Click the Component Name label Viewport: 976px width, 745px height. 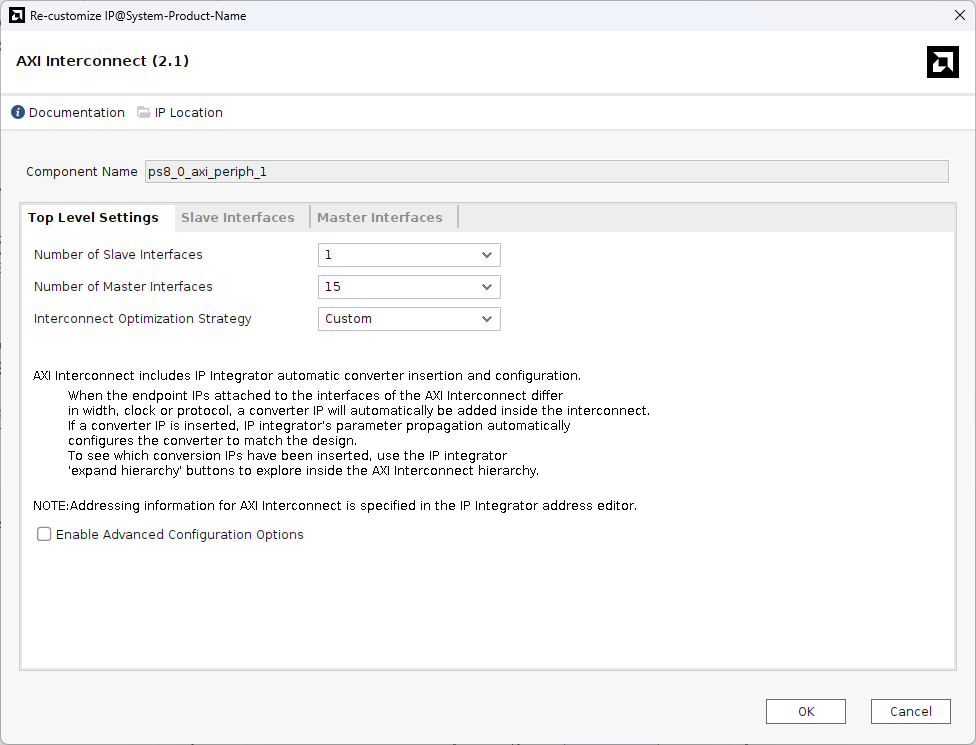82,171
